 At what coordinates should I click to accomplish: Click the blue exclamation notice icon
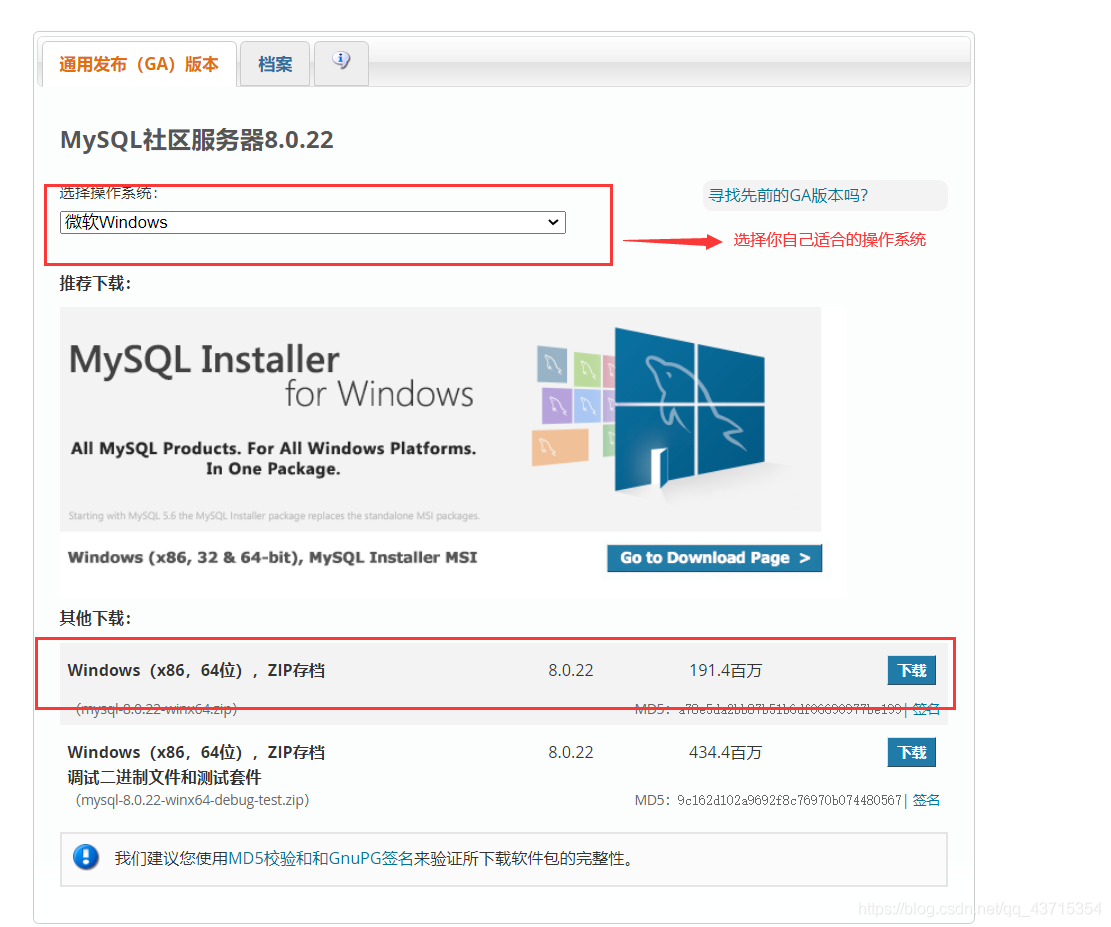86,857
